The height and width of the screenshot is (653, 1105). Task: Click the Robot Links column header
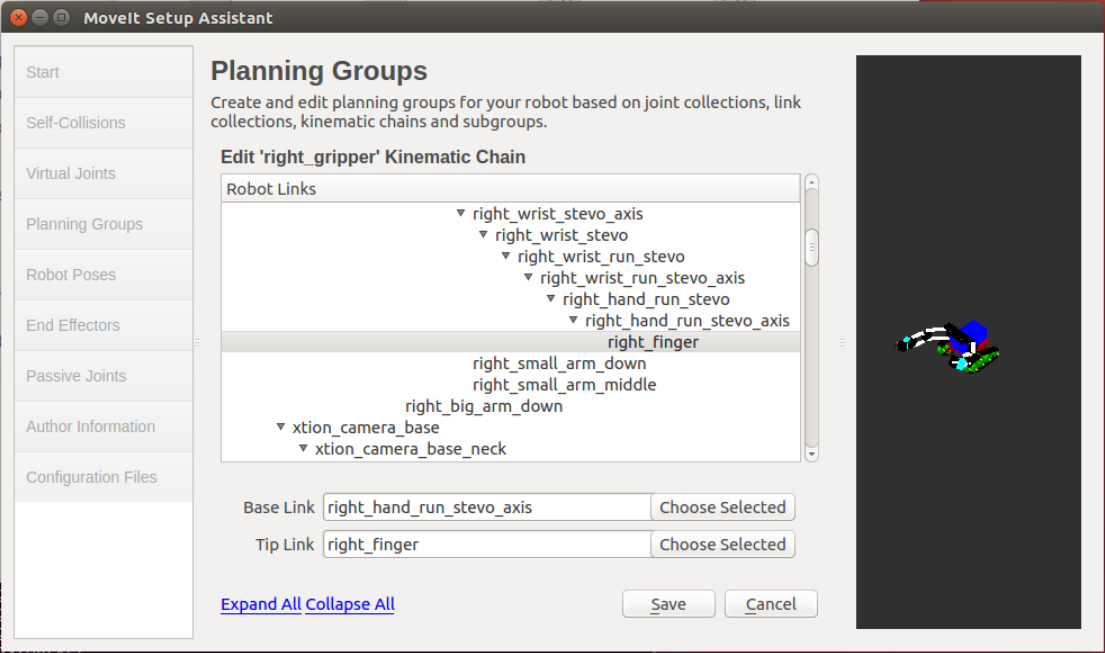511,189
